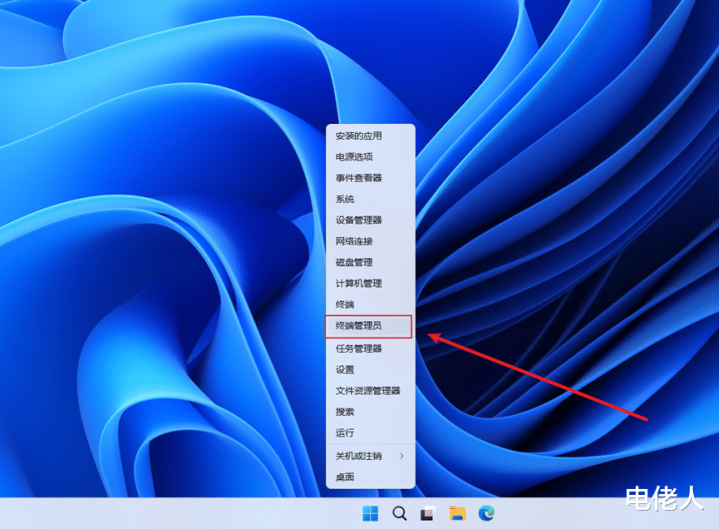Select 设置 in the context menu
Viewport: 719px width, 529px height.
371,369
